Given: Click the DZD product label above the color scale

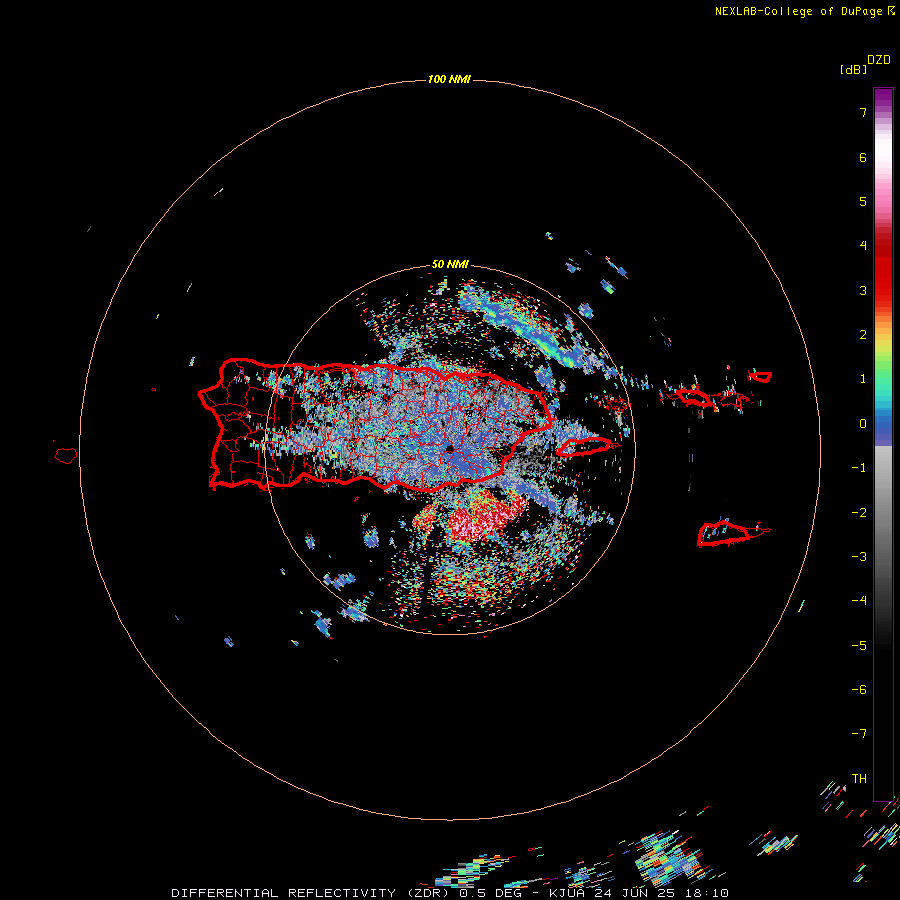Looking at the screenshot, I should [879, 60].
